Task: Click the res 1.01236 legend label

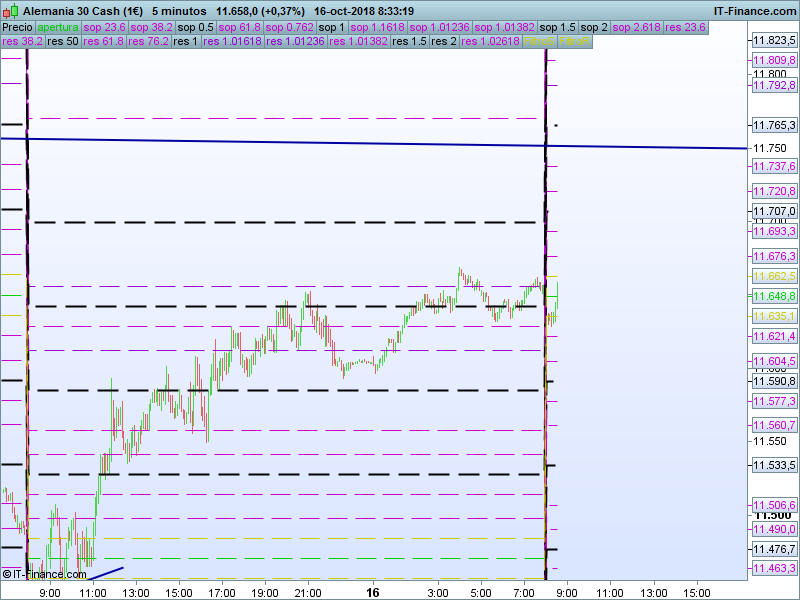Action: tap(295, 41)
